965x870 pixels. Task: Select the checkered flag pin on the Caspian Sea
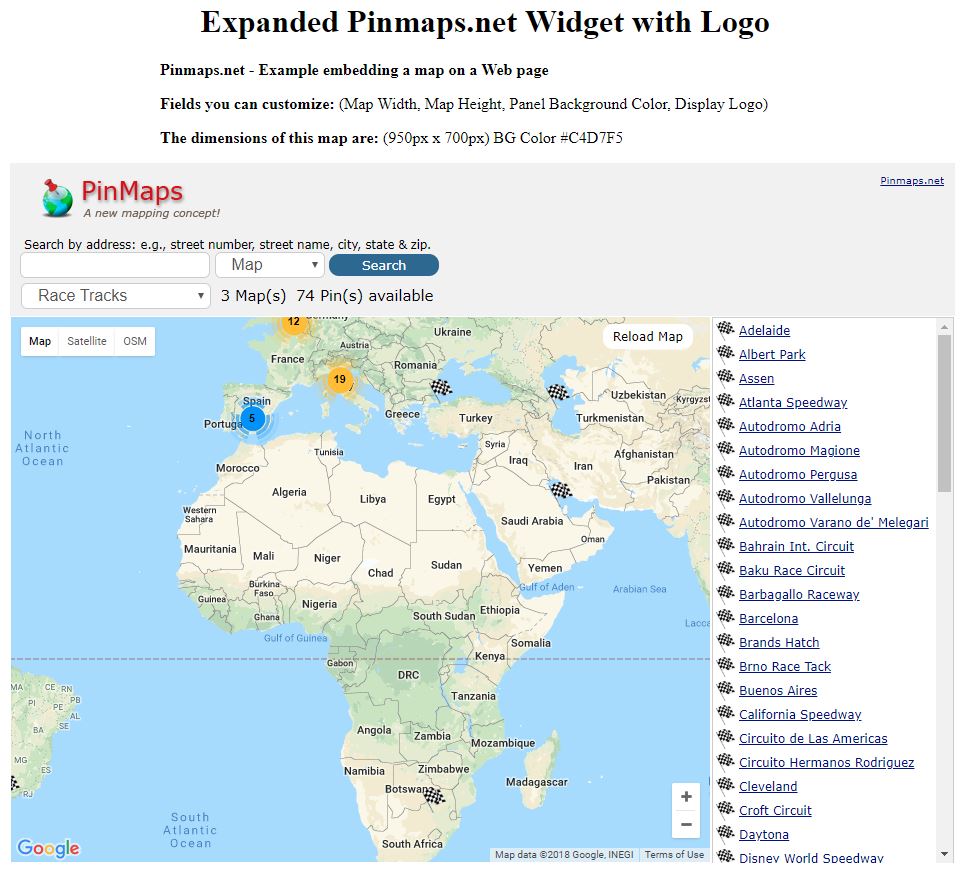(x=558, y=391)
